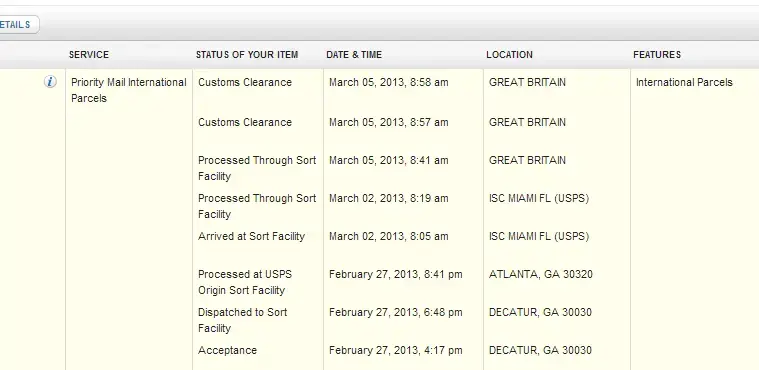Click the blue info icon beside the service
The image size is (759, 370).
pos(50,82)
